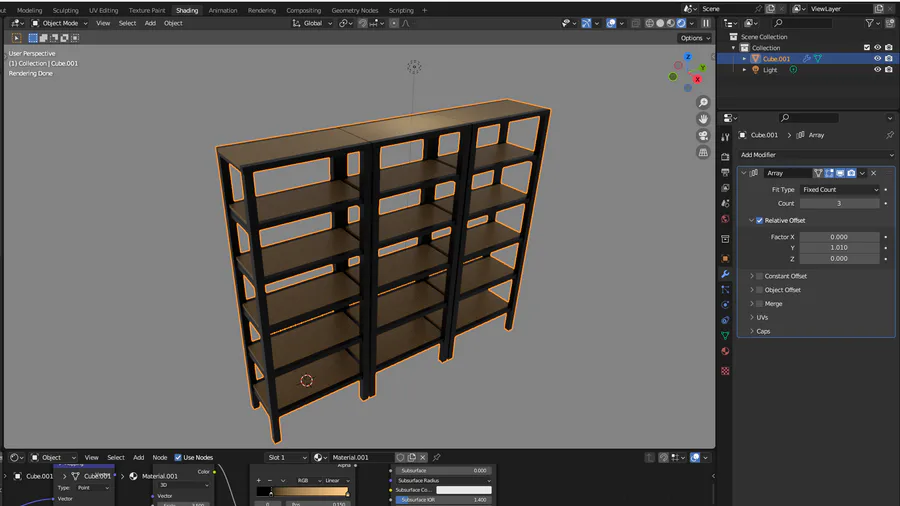Toggle Use Nodes checkbox in node editor
Image resolution: width=900 pixels, height=506 pixels.
point(178,457)
